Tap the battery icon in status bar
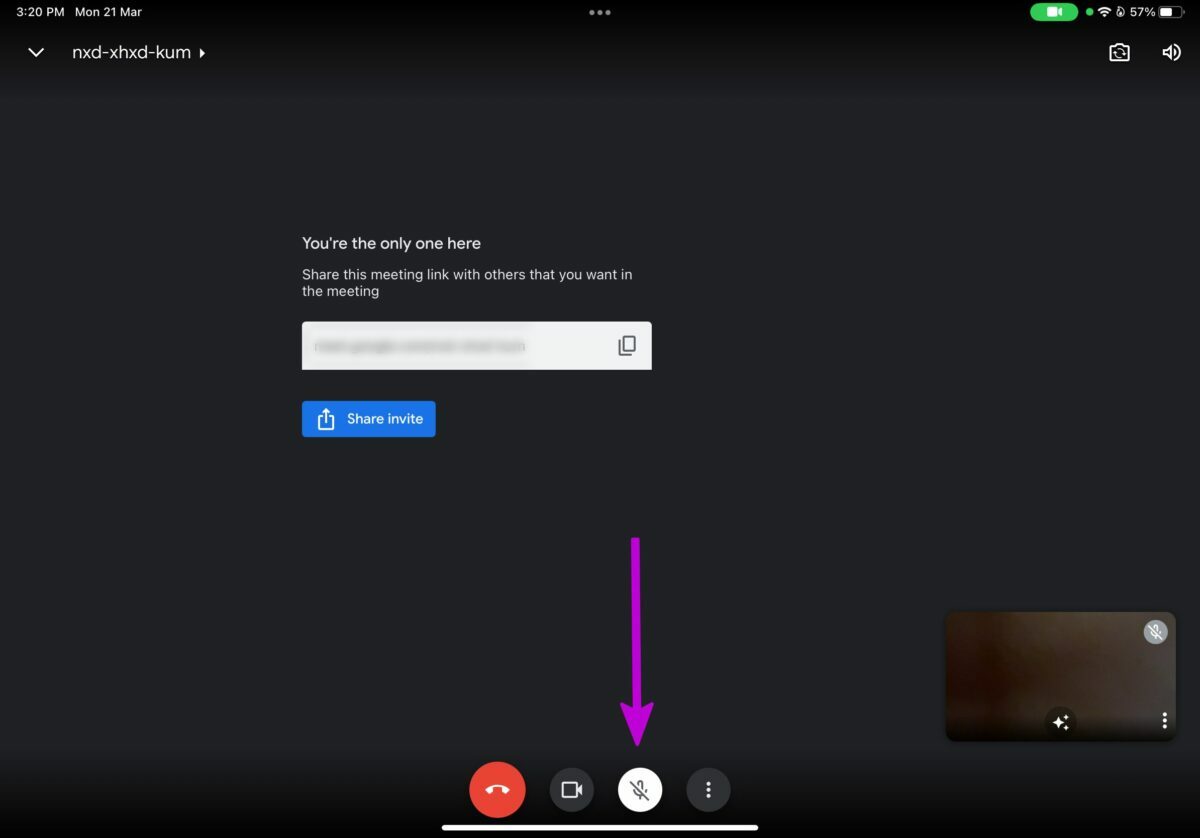 tap(1171, 12)
